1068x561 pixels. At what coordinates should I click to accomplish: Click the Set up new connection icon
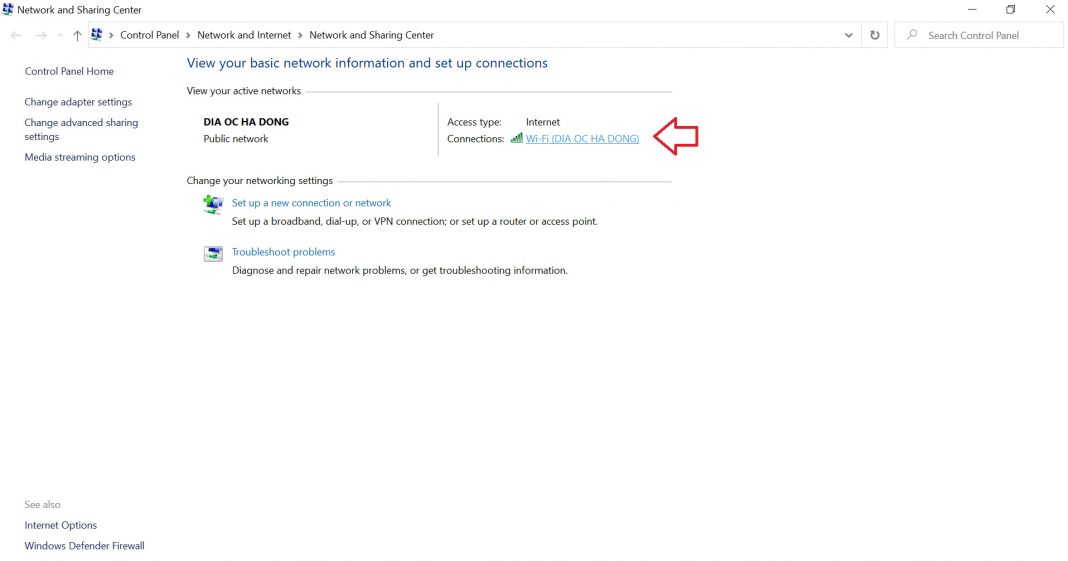tap(213, 204)
